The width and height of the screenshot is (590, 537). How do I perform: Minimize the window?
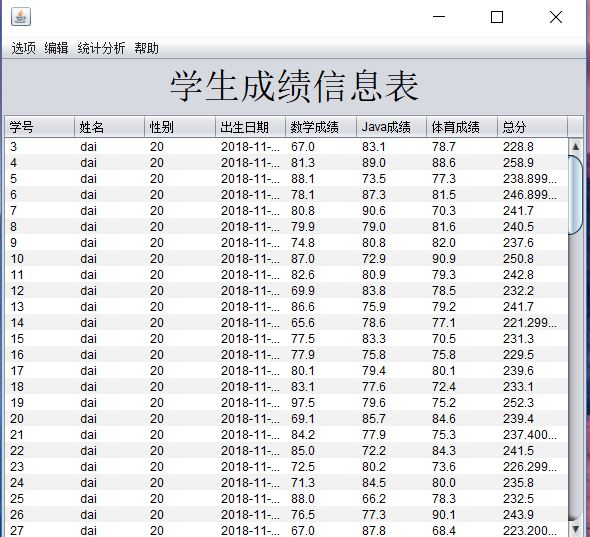click(439, 17)
